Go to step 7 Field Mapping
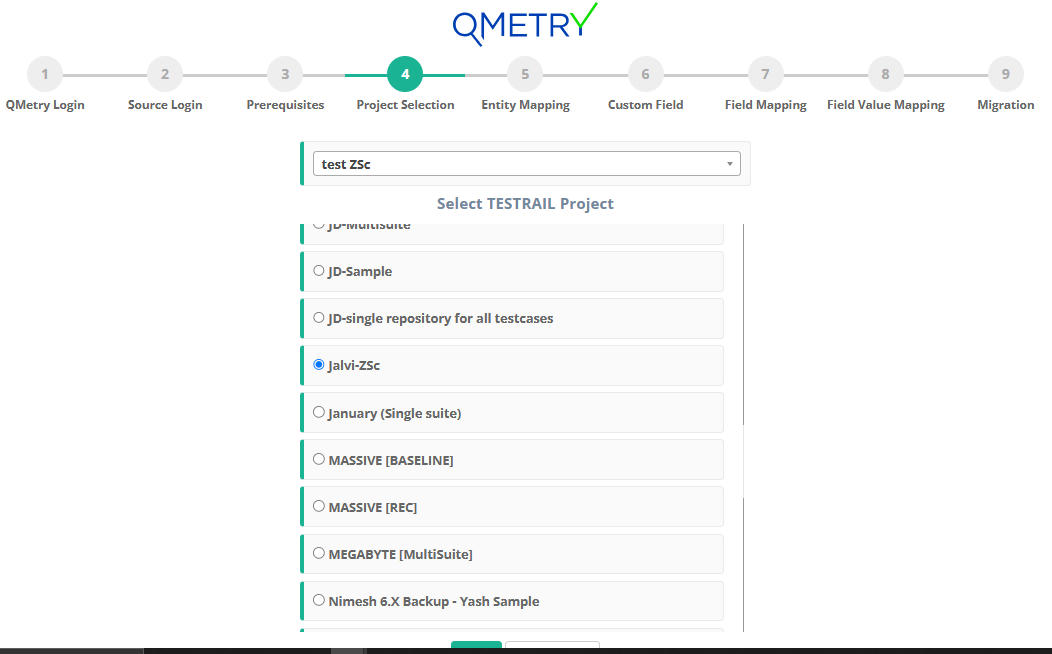Screen dimensions: 1052x654 click(x=766, y=74)
